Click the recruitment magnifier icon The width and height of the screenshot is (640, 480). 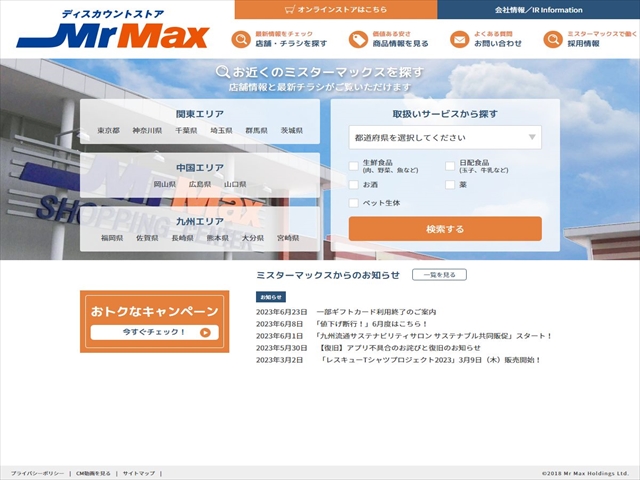click(x=553, y=40)
